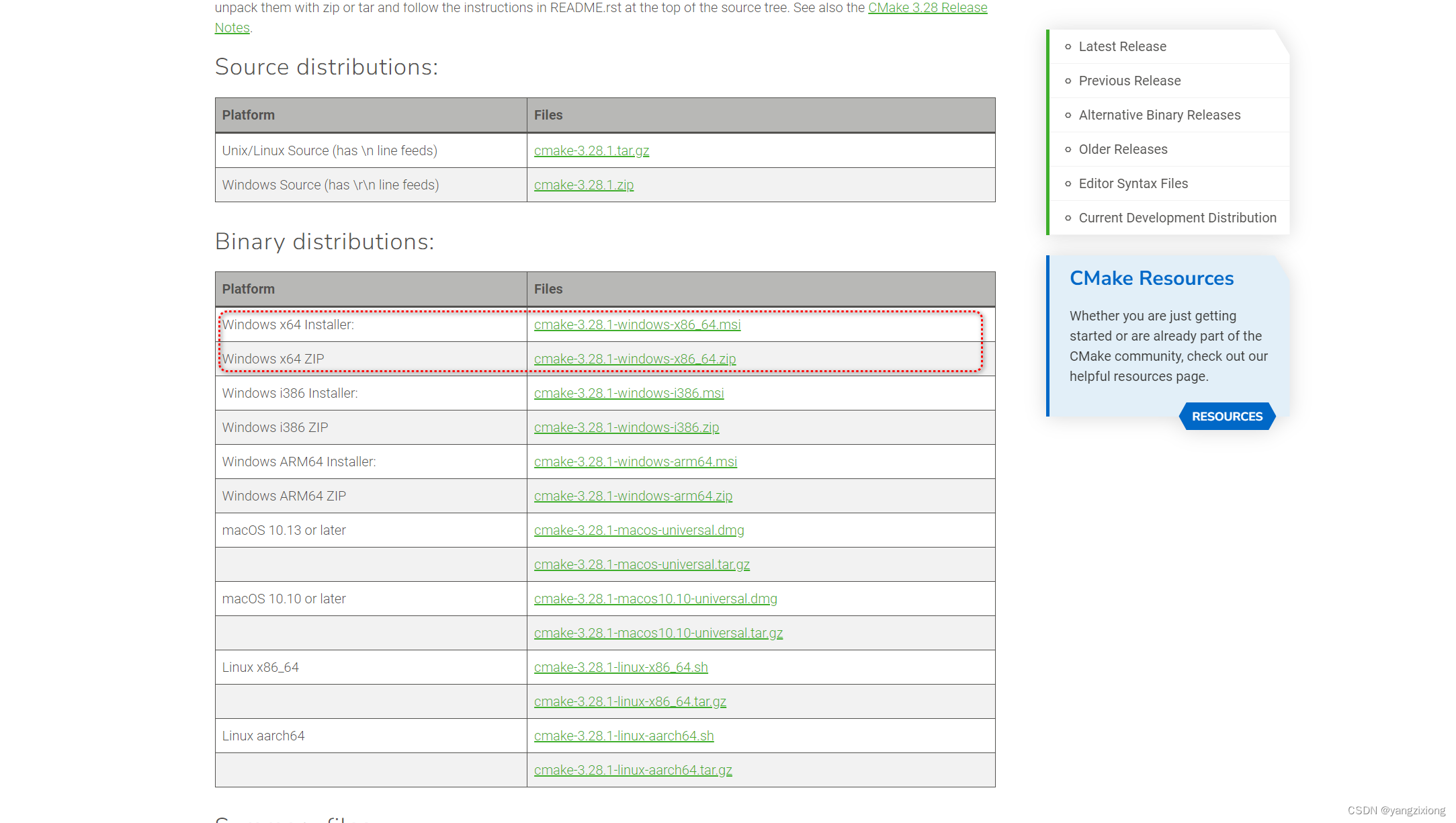This screenshot has height=823, width=1456.
Task: Select the 'macOS 10.10 or later' cell
Action: (x=371, y=599)
